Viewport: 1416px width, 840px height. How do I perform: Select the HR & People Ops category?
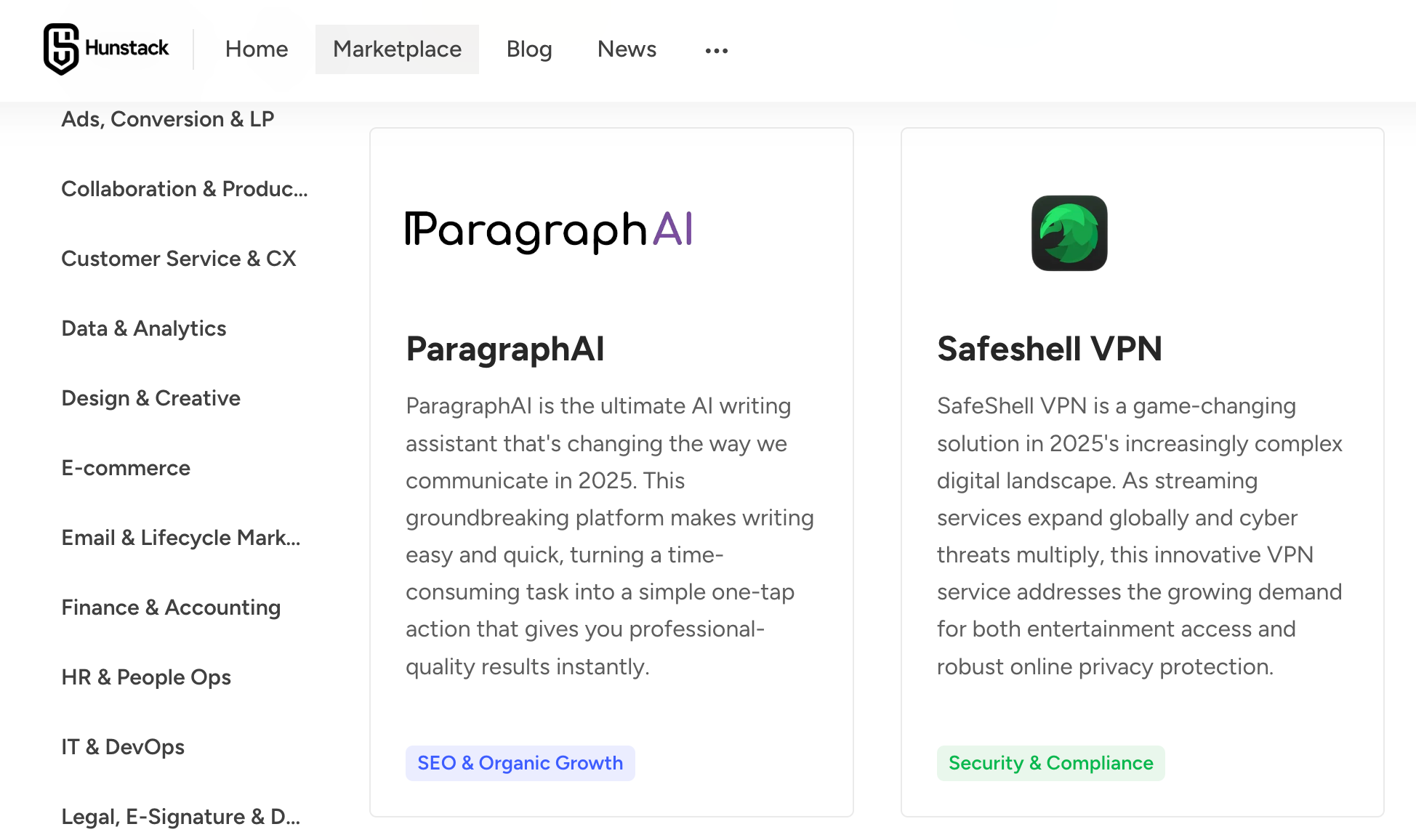146,677
